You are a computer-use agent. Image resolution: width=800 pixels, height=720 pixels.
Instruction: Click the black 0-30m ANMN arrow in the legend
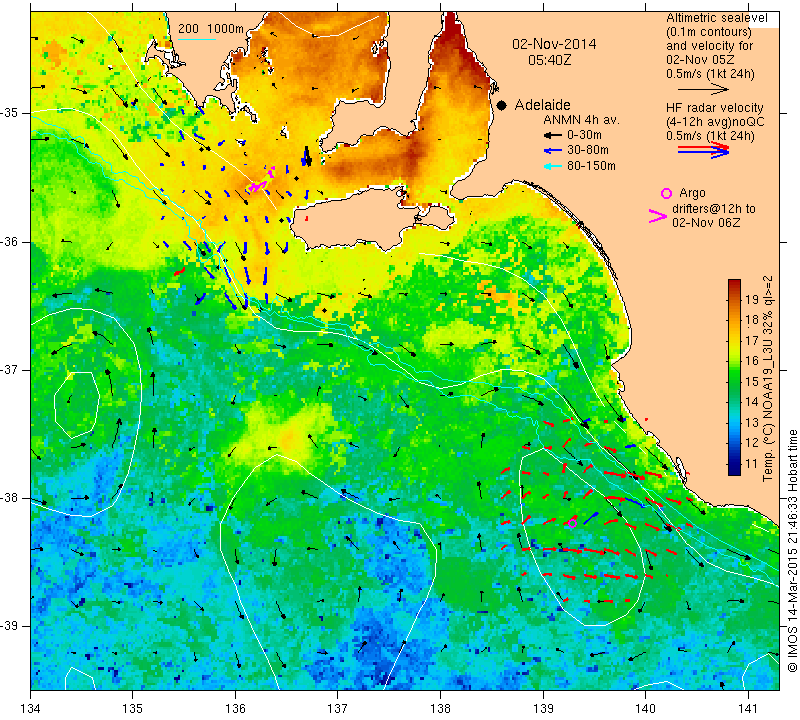553,135
